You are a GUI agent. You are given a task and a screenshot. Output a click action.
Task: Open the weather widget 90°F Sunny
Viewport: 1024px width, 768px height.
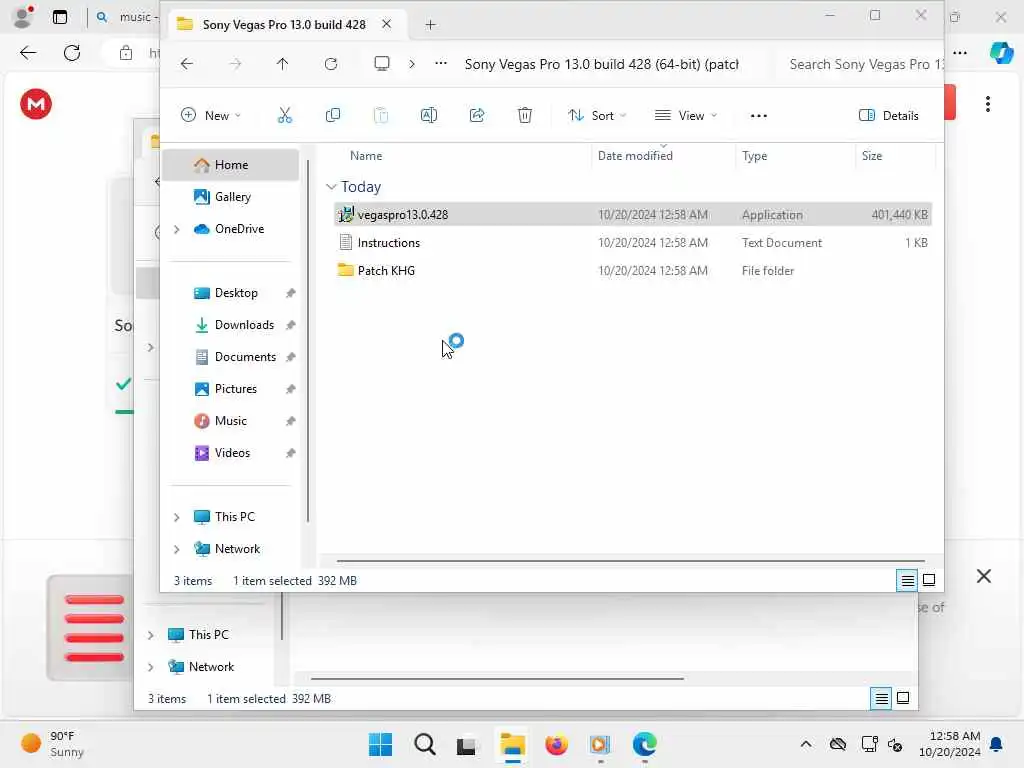52,744
